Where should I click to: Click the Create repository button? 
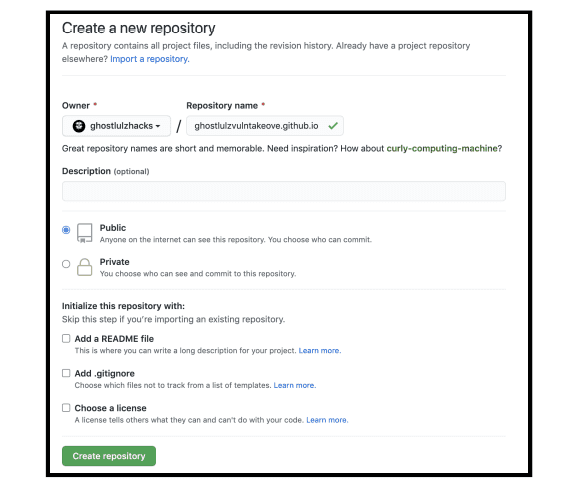pos(109,456)
